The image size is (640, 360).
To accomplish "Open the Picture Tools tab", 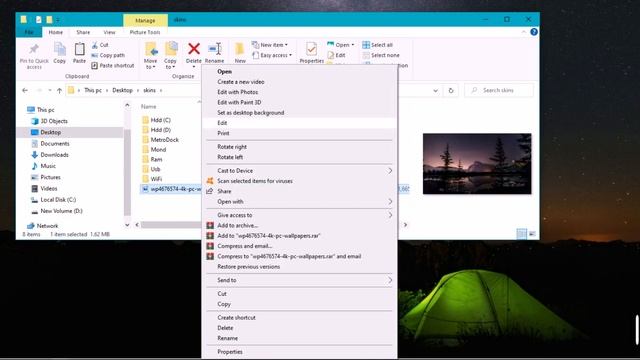I will pos(145,32).
